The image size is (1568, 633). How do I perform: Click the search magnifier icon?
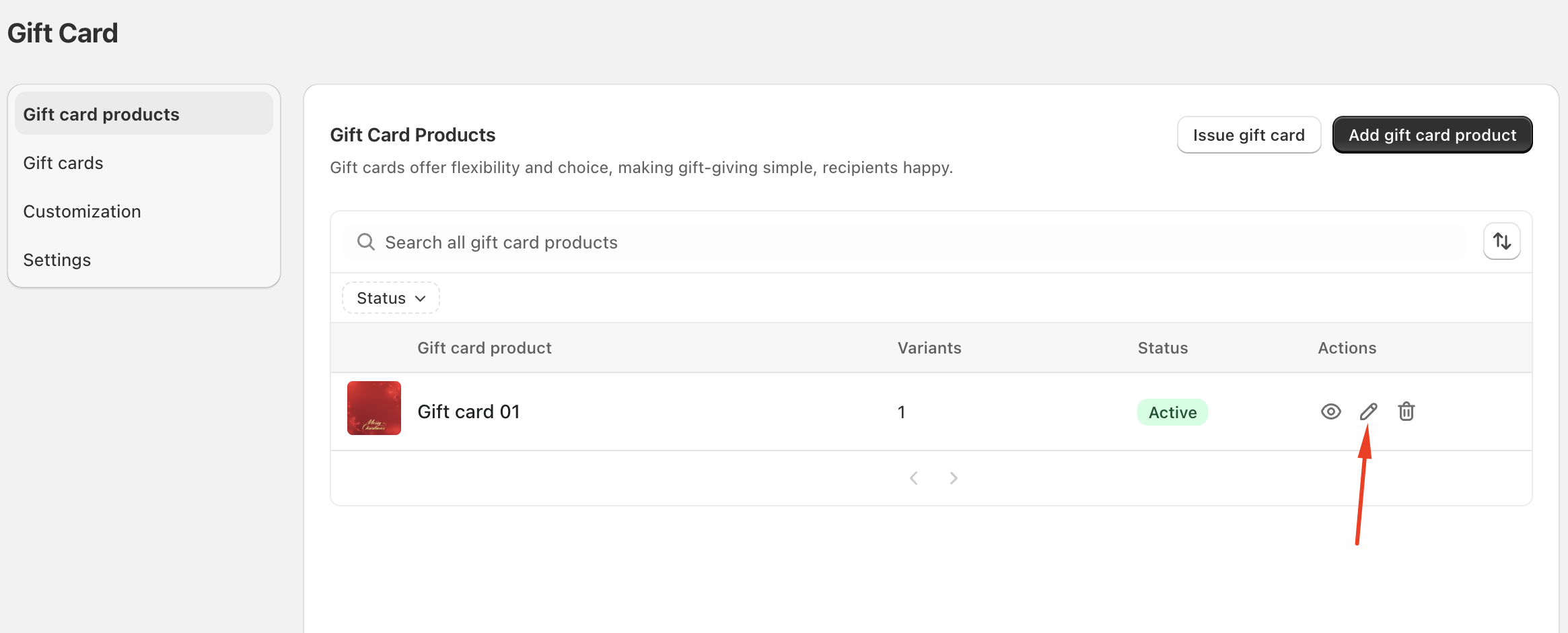[365, 242]
